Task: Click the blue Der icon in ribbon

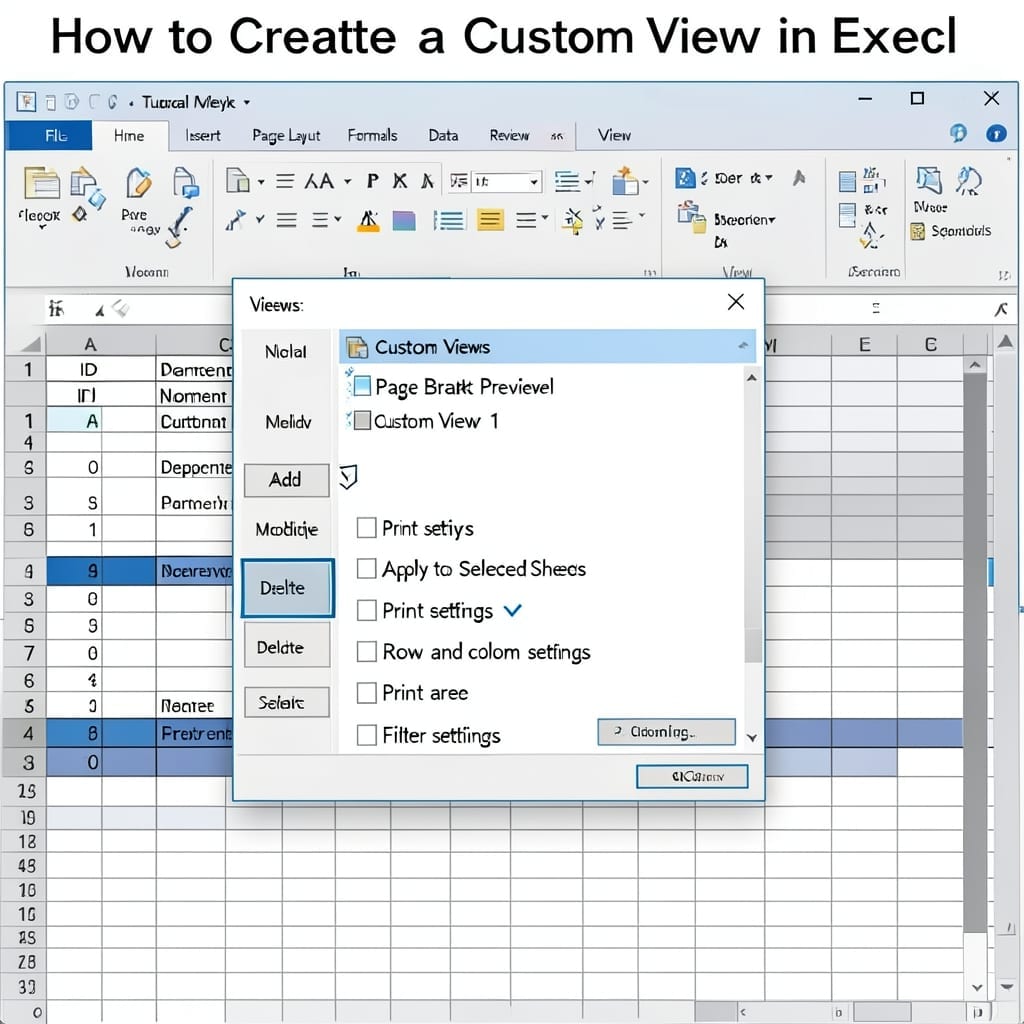Action: [685, 178]
